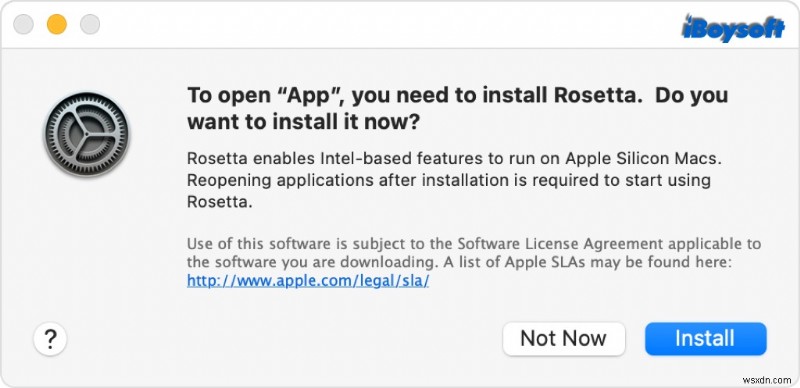800x388 pixels.
Task: Minimize the dialog with yellow button
Action: (57, 24)
